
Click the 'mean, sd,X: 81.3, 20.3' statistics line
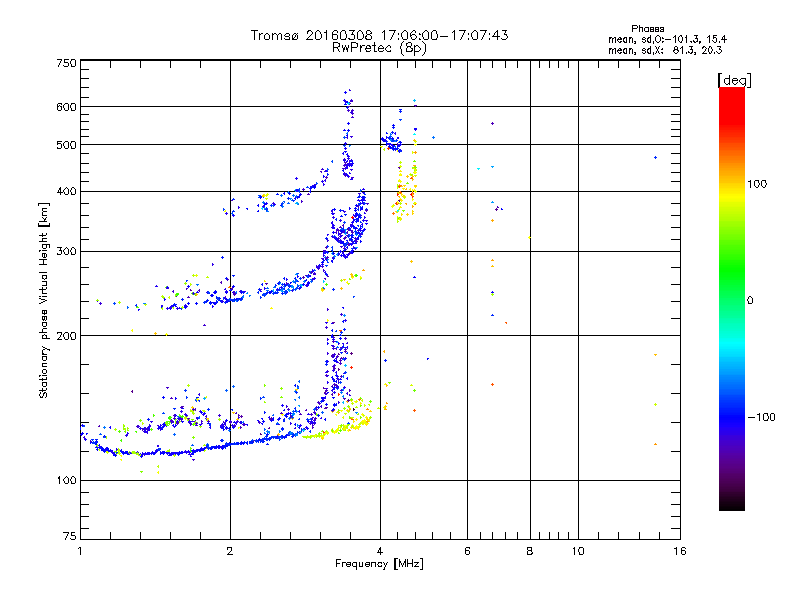pos(665,50)
